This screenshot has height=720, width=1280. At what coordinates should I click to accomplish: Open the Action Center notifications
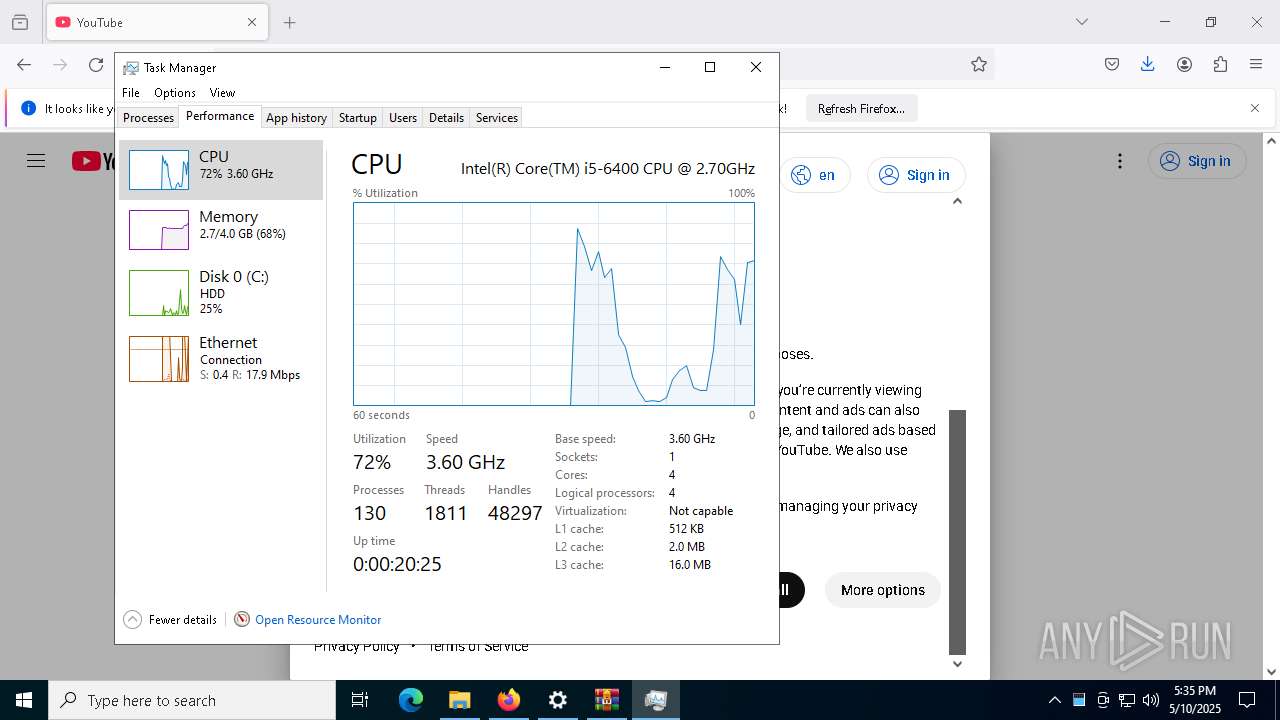click(x=1247, y=700)
